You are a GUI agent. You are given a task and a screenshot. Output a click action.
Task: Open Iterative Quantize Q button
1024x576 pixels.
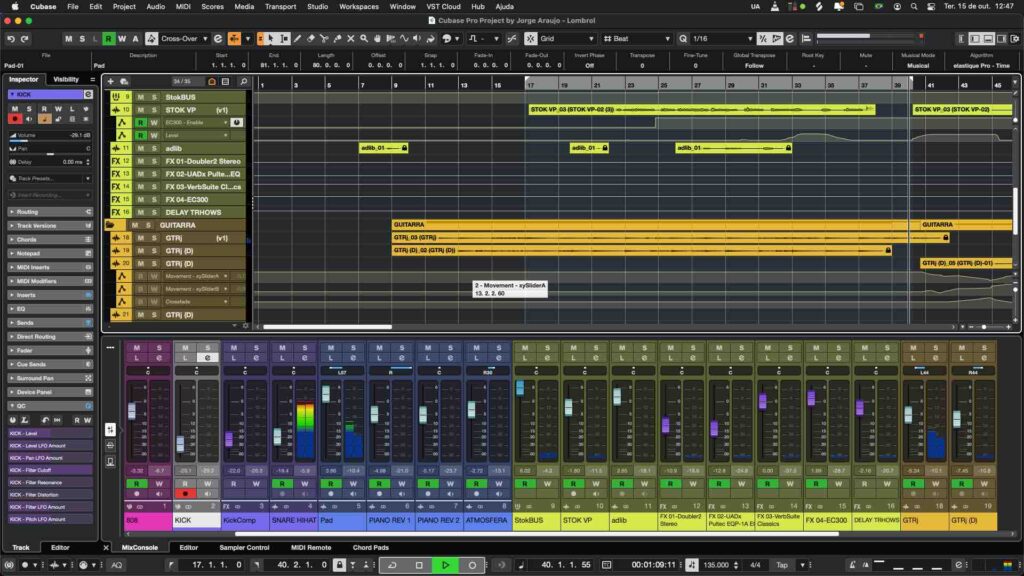683,39
